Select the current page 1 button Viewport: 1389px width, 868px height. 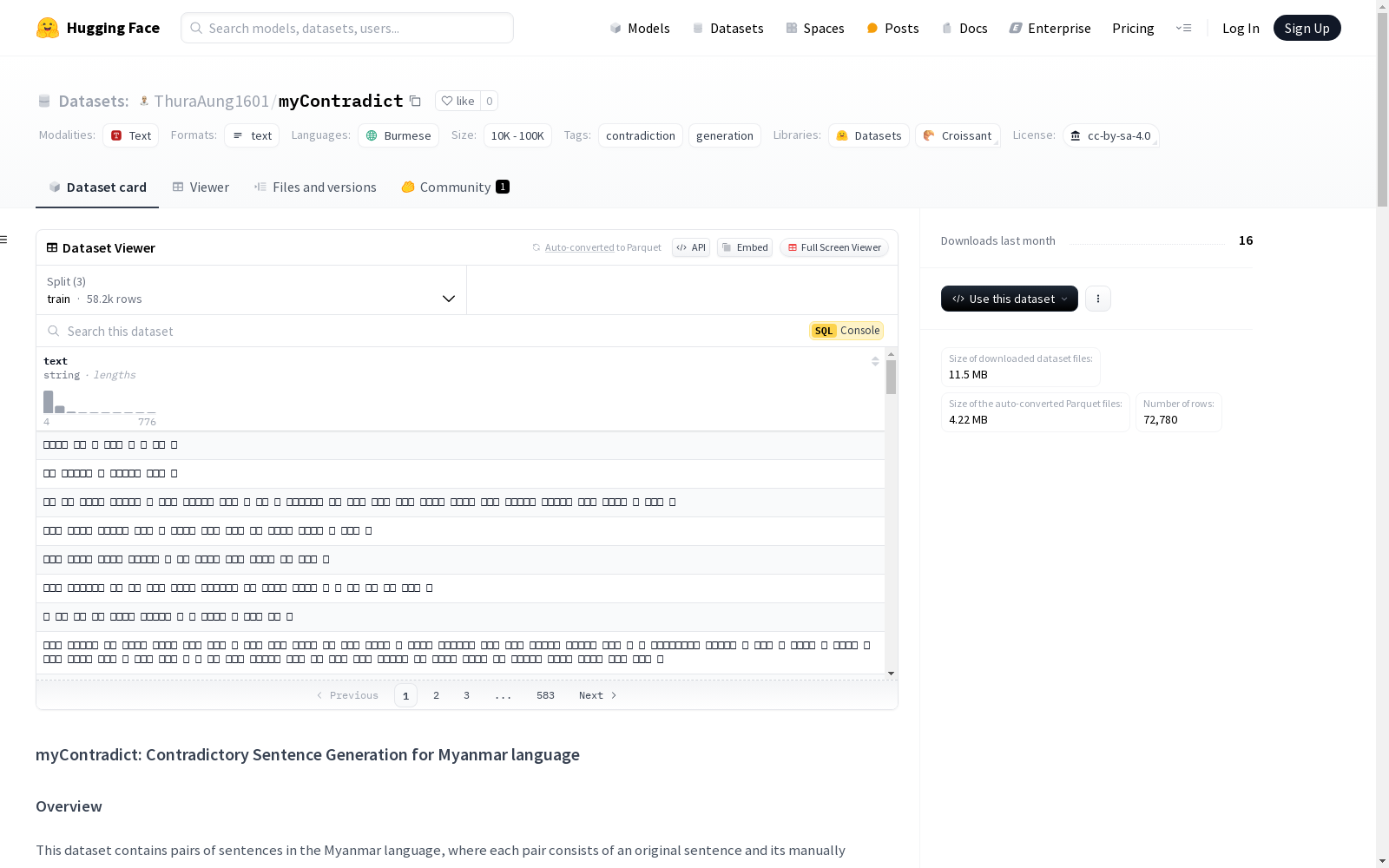(x=405, y=695)
